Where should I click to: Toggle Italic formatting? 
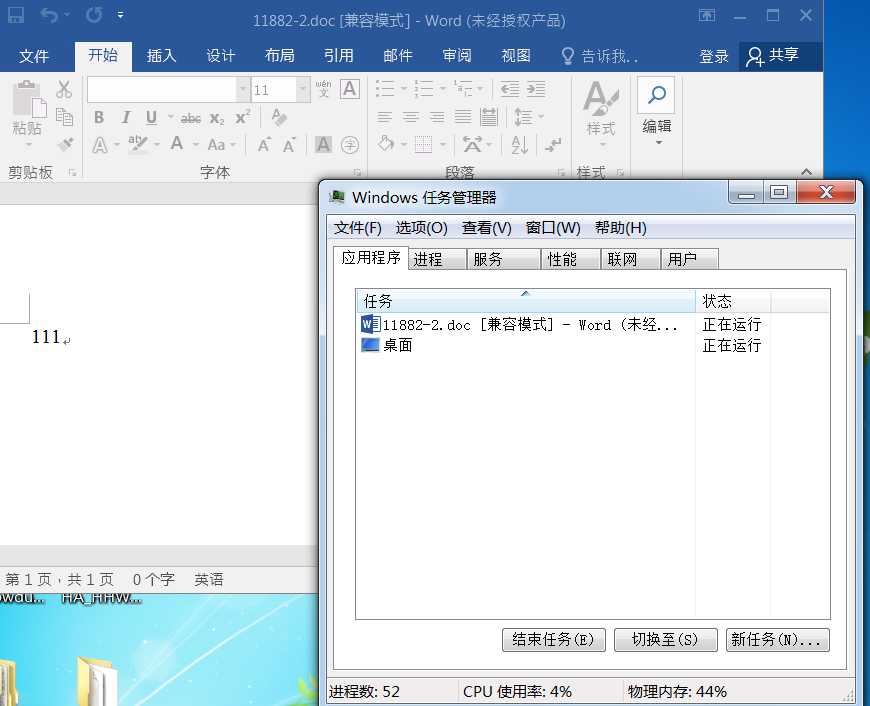[x=125, y=117]
